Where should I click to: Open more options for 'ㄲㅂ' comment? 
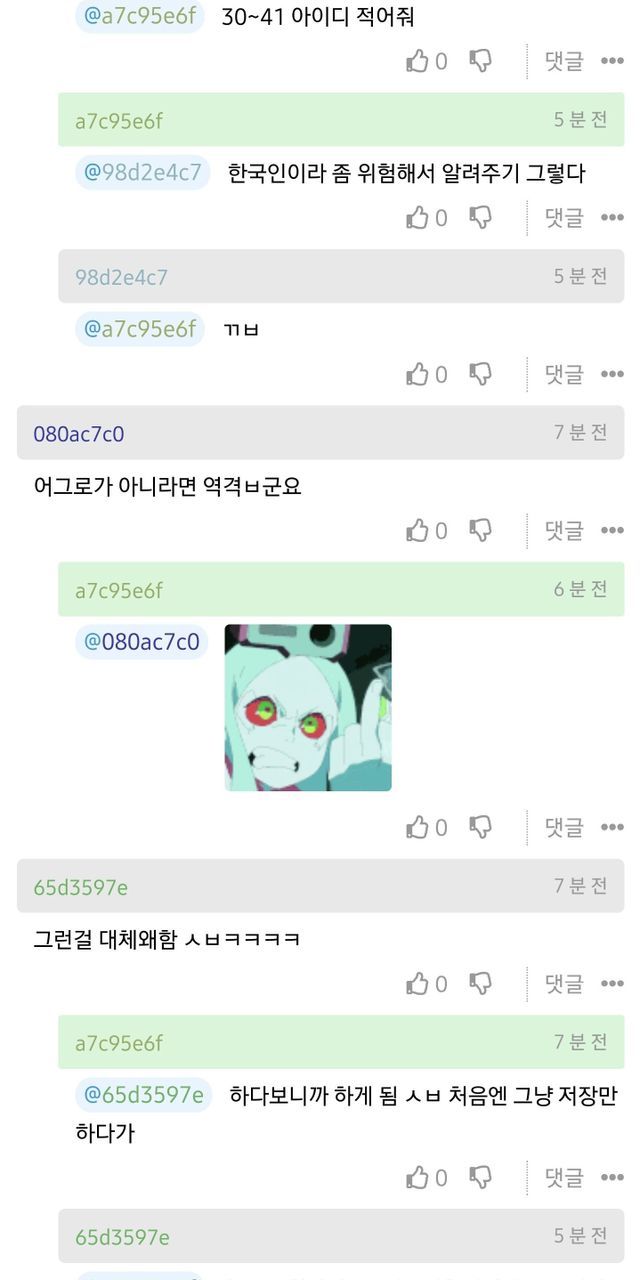point(612,374)
